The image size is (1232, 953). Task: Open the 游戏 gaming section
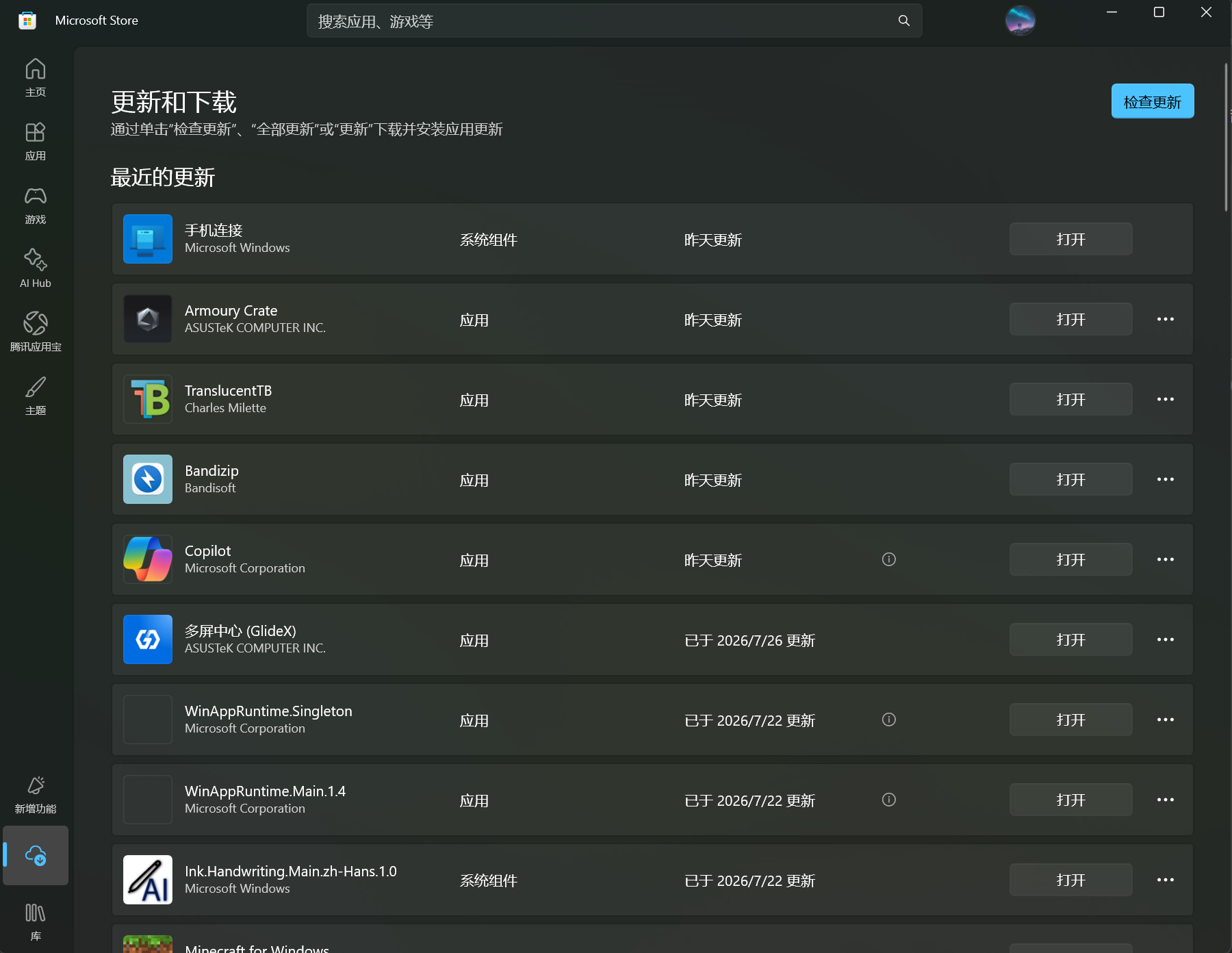36,205
